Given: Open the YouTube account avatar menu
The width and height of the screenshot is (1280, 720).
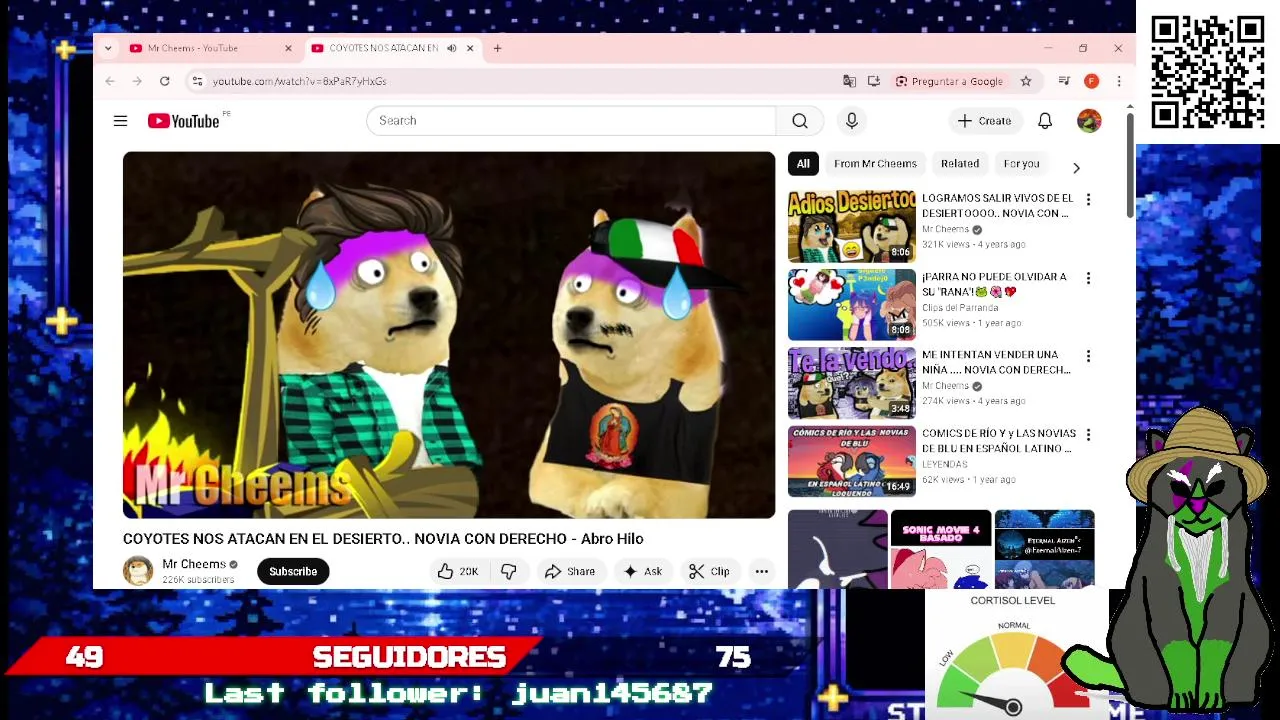Looking at the screenshot, I should pyautogui.click(x=1089, y=120).
